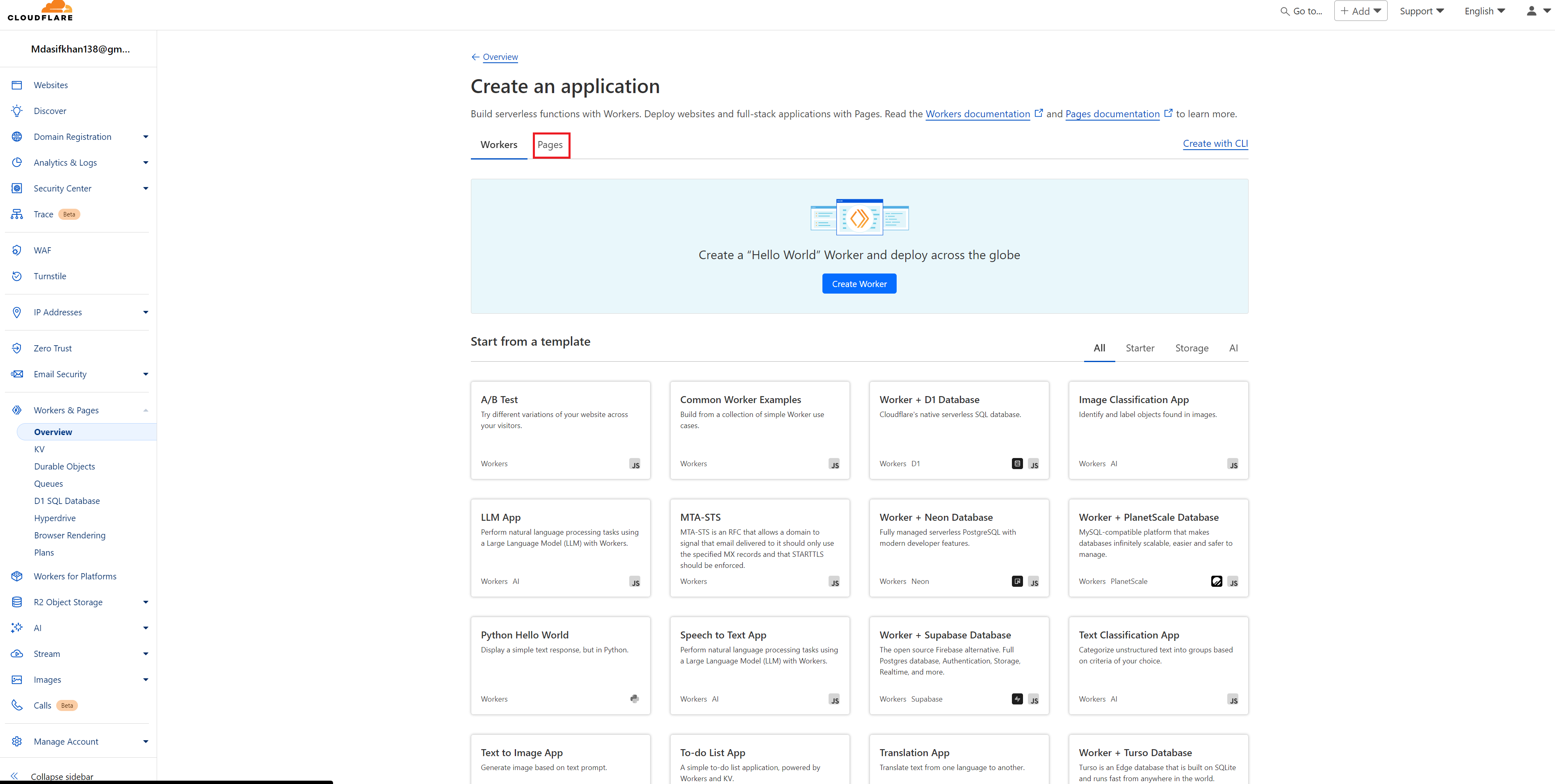The height and width of the screenshot is (784, 1555).
Task: Select the Worker + D1 Database template card
Action: [x=959, y=430]
